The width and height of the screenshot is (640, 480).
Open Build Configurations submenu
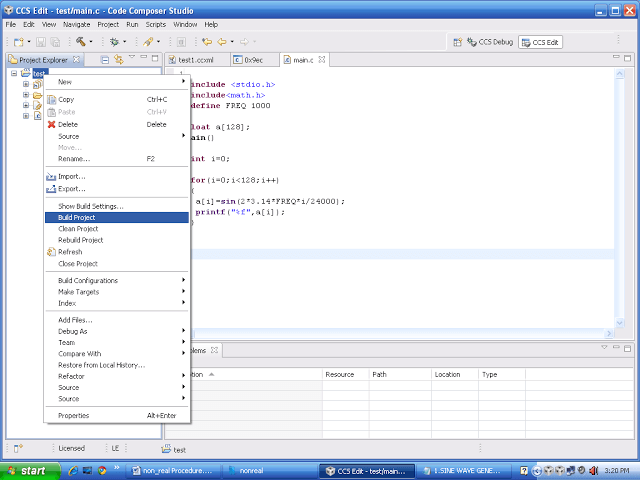(x=117, y=280)
